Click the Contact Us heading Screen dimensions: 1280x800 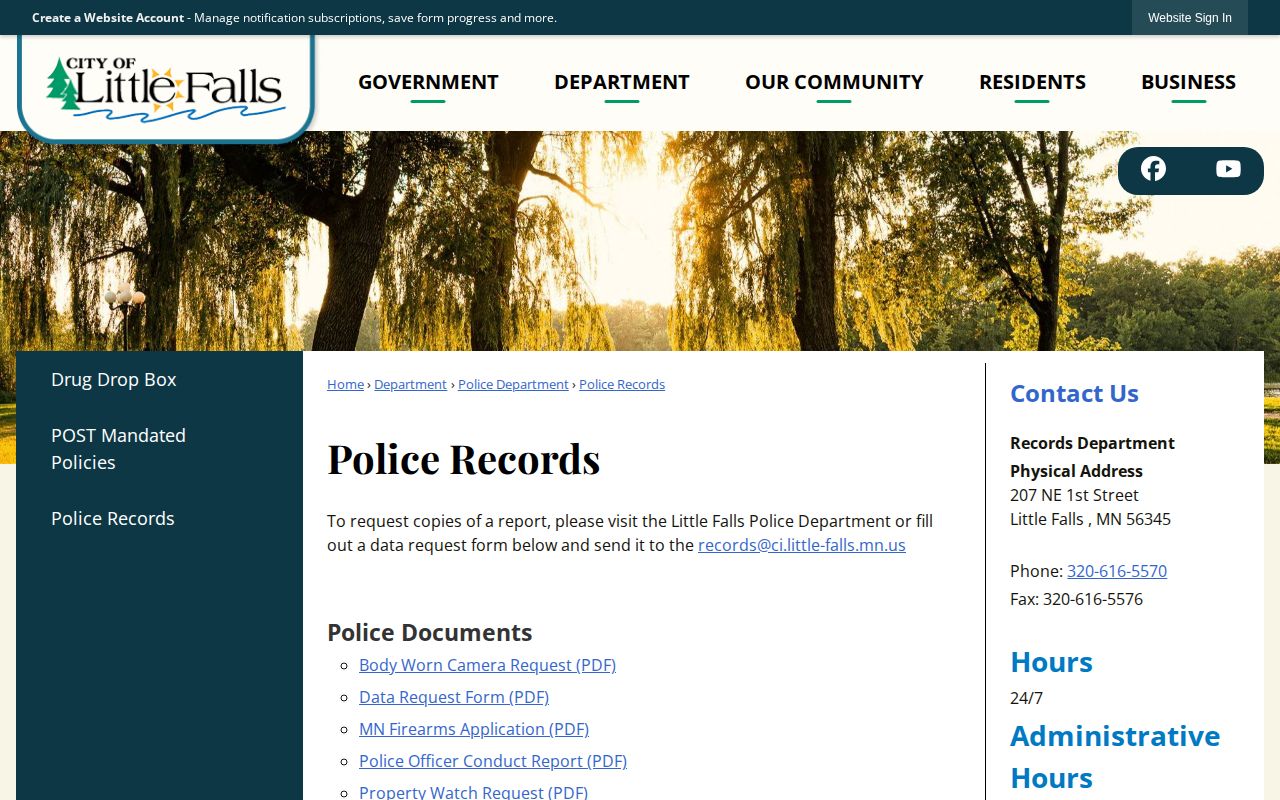1074,393
